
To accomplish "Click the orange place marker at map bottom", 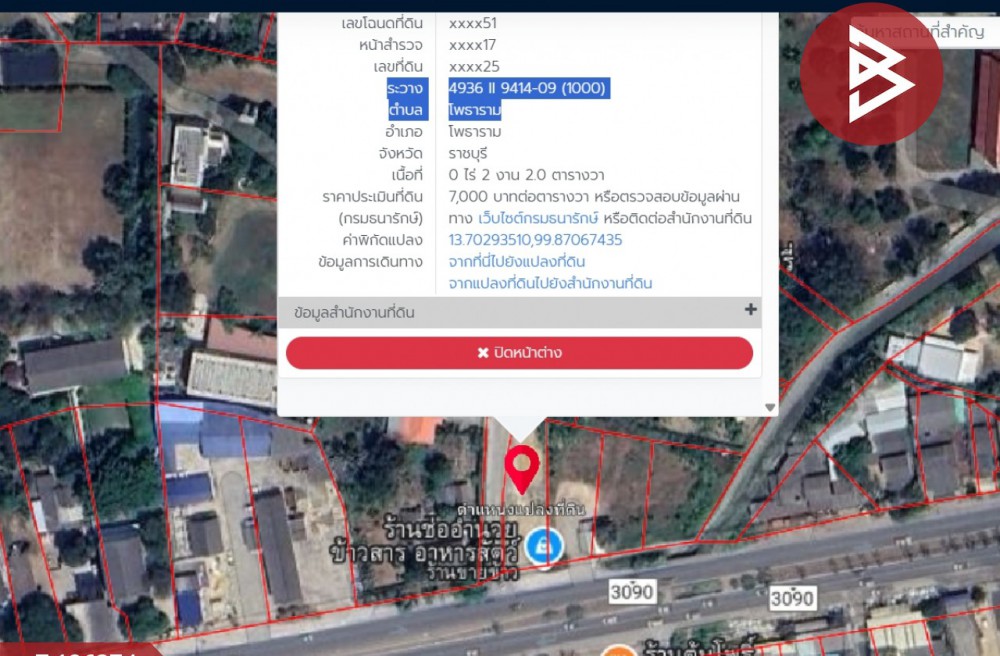I will 620,651.
